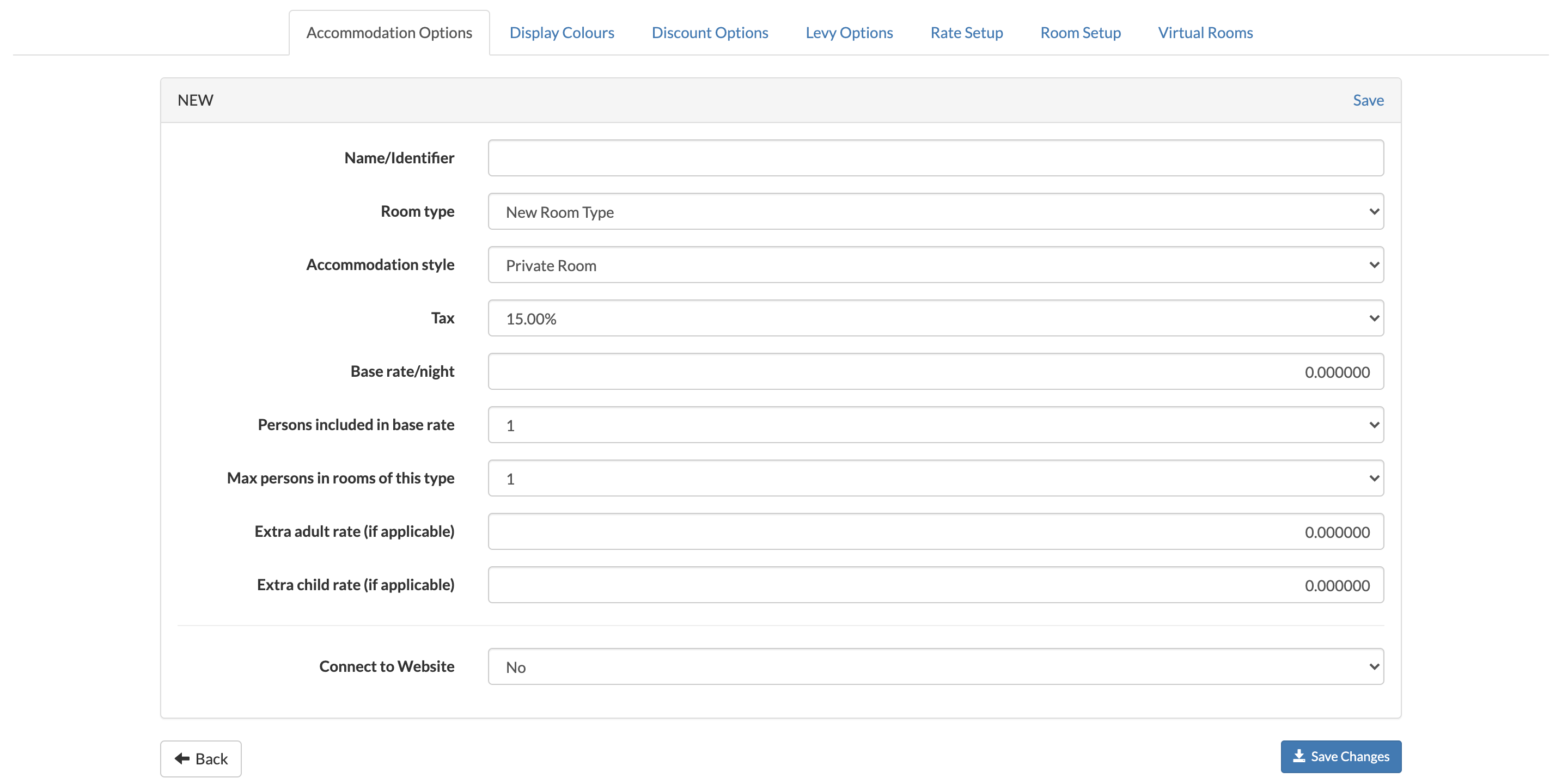Click the Back button
Viewport: 1562px width, 784px height.
(201, 758)
